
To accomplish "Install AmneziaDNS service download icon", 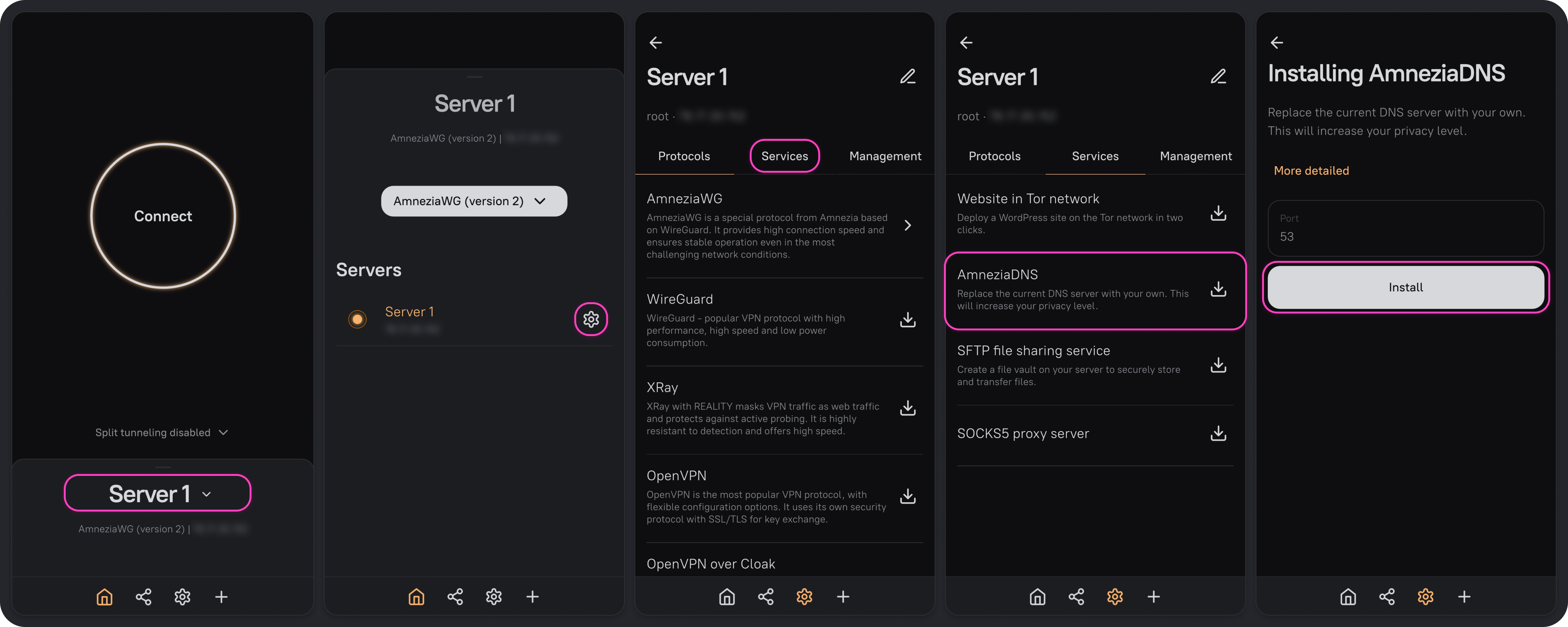I will pyautogui.click(x=1218, y=289).
